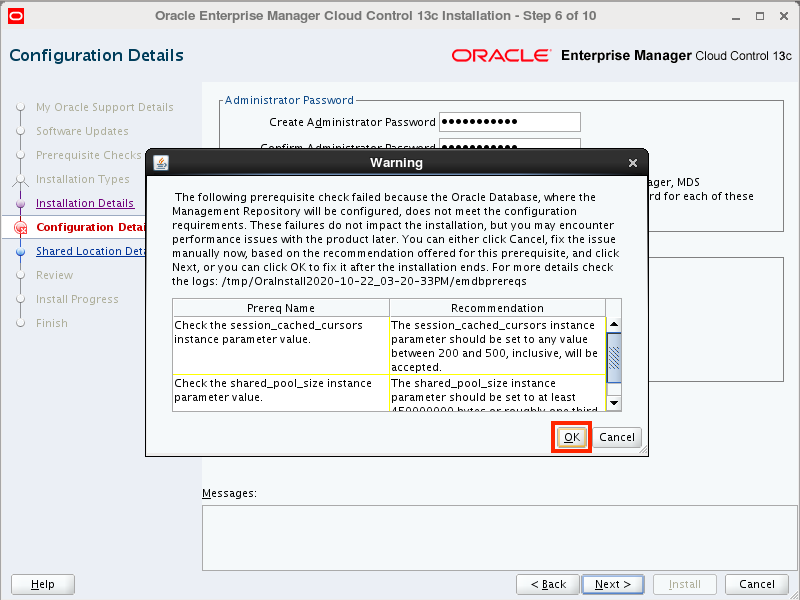Screen dimensions: 800x600
Task: Click the installer's bottom Cancel button
Action: [757, 584]
